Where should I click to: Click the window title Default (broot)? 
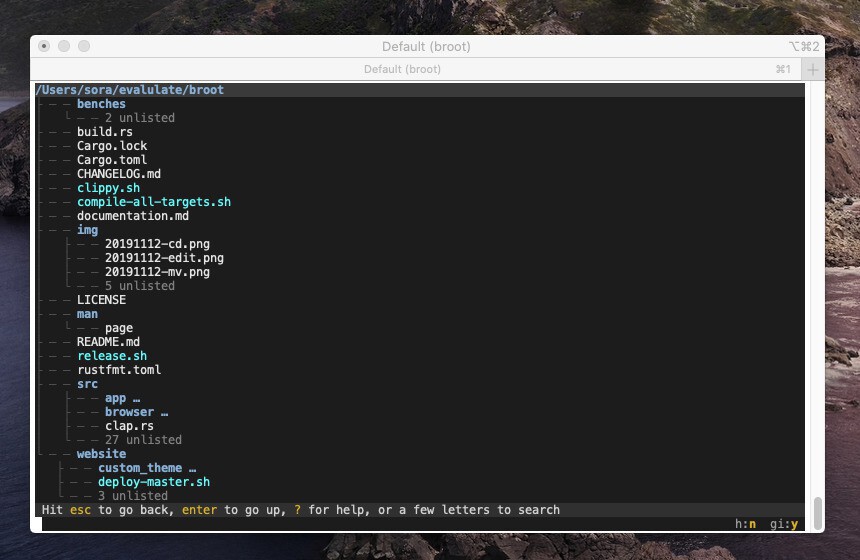coord(426,47)
